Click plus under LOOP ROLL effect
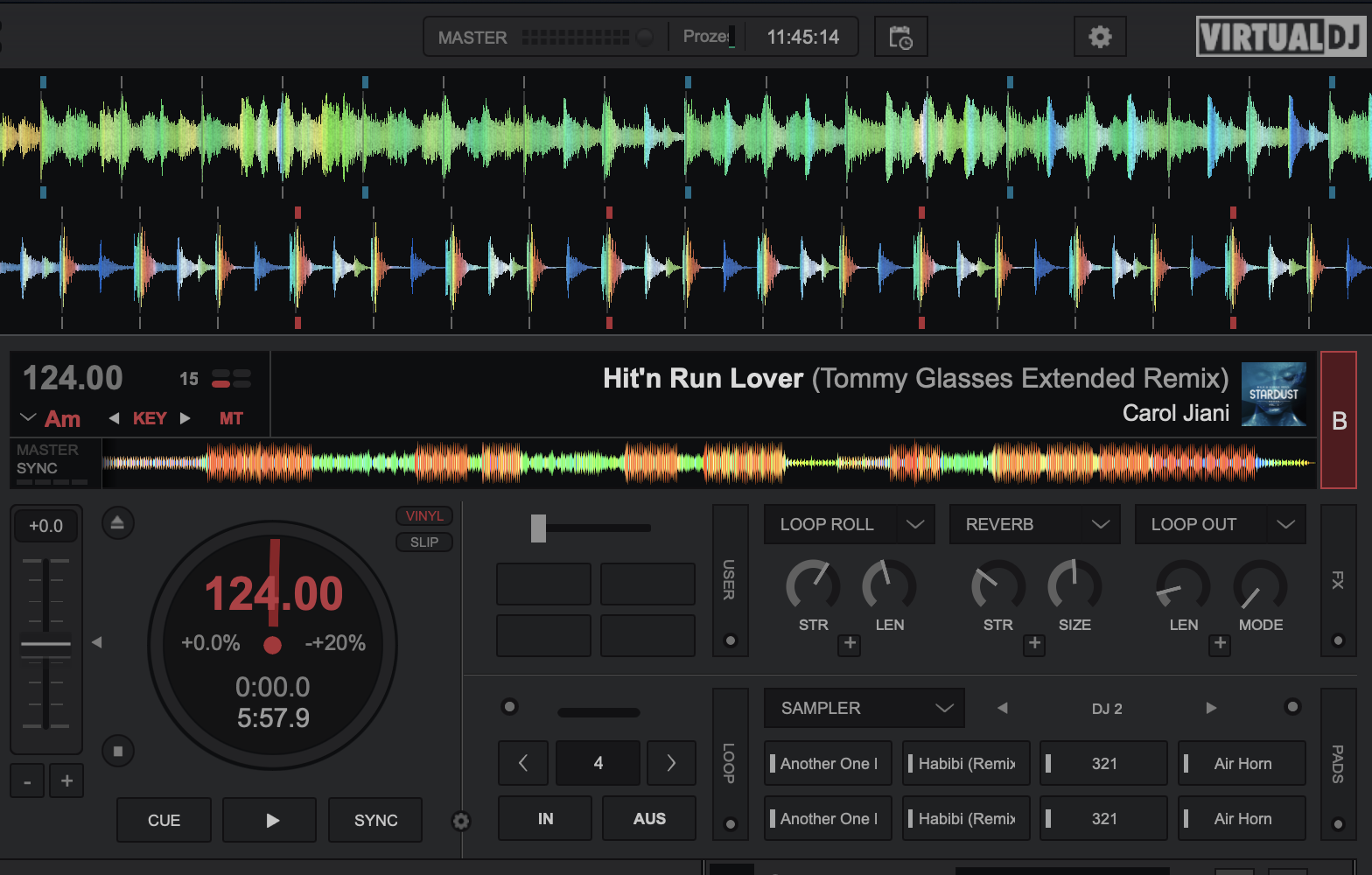The width and height of the screenshot is (1372, 875). pos(850,644)
